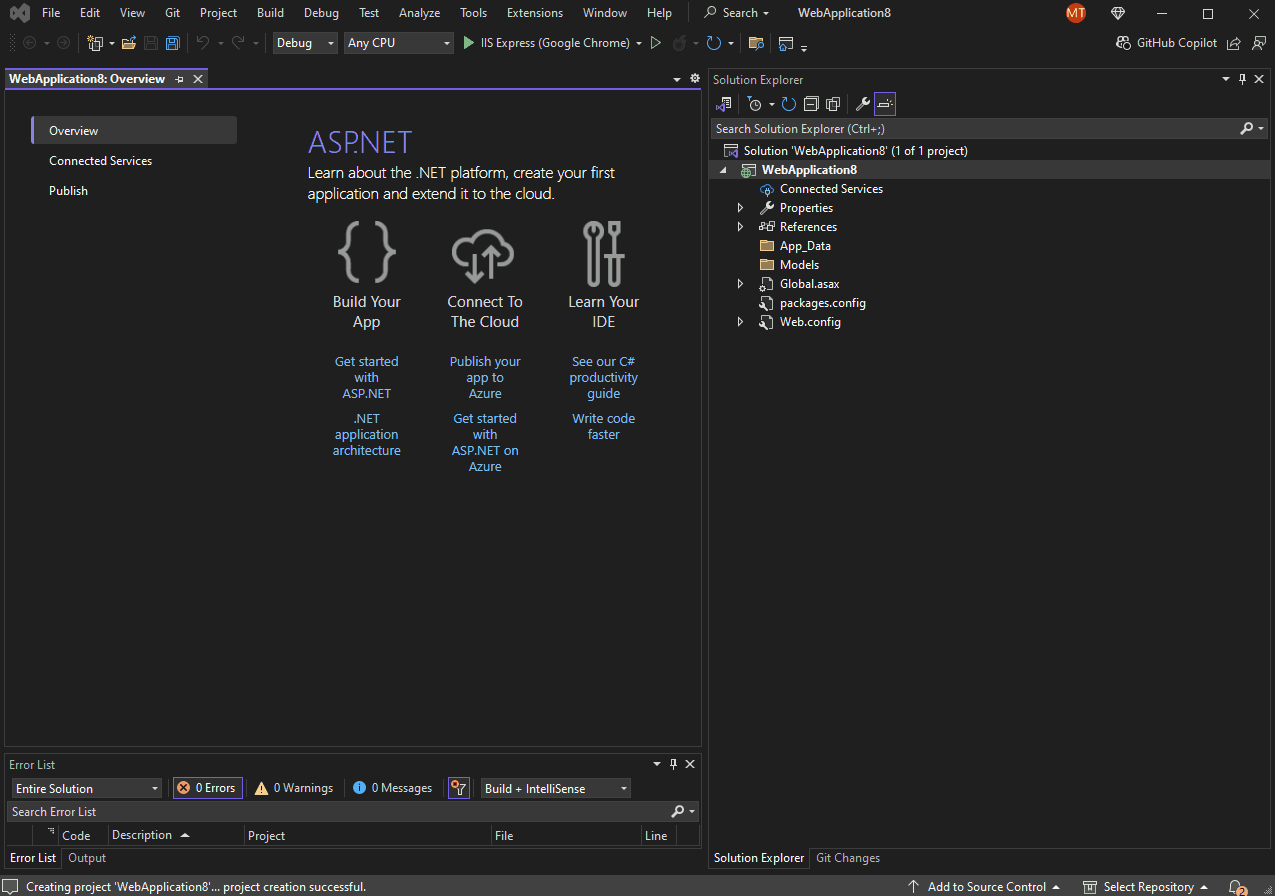Click Show All Files icon in Solution Explorer

pyautogui.click(x=833, y=104)
